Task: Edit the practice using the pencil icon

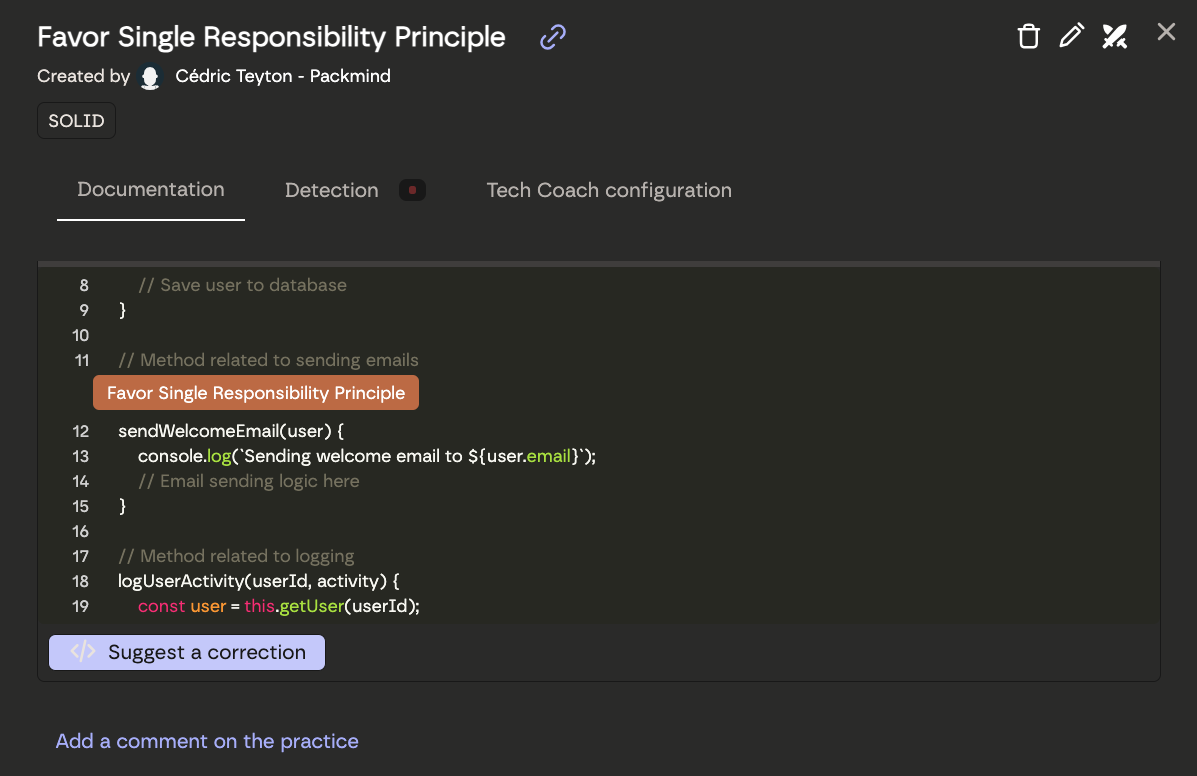Action: 1071,37
